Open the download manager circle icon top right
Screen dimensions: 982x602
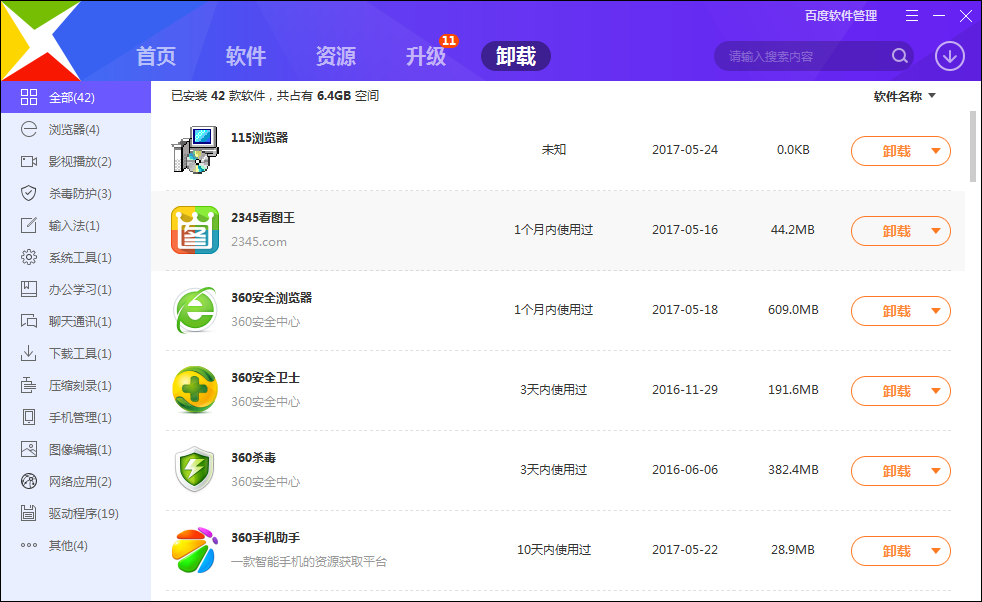949,56
